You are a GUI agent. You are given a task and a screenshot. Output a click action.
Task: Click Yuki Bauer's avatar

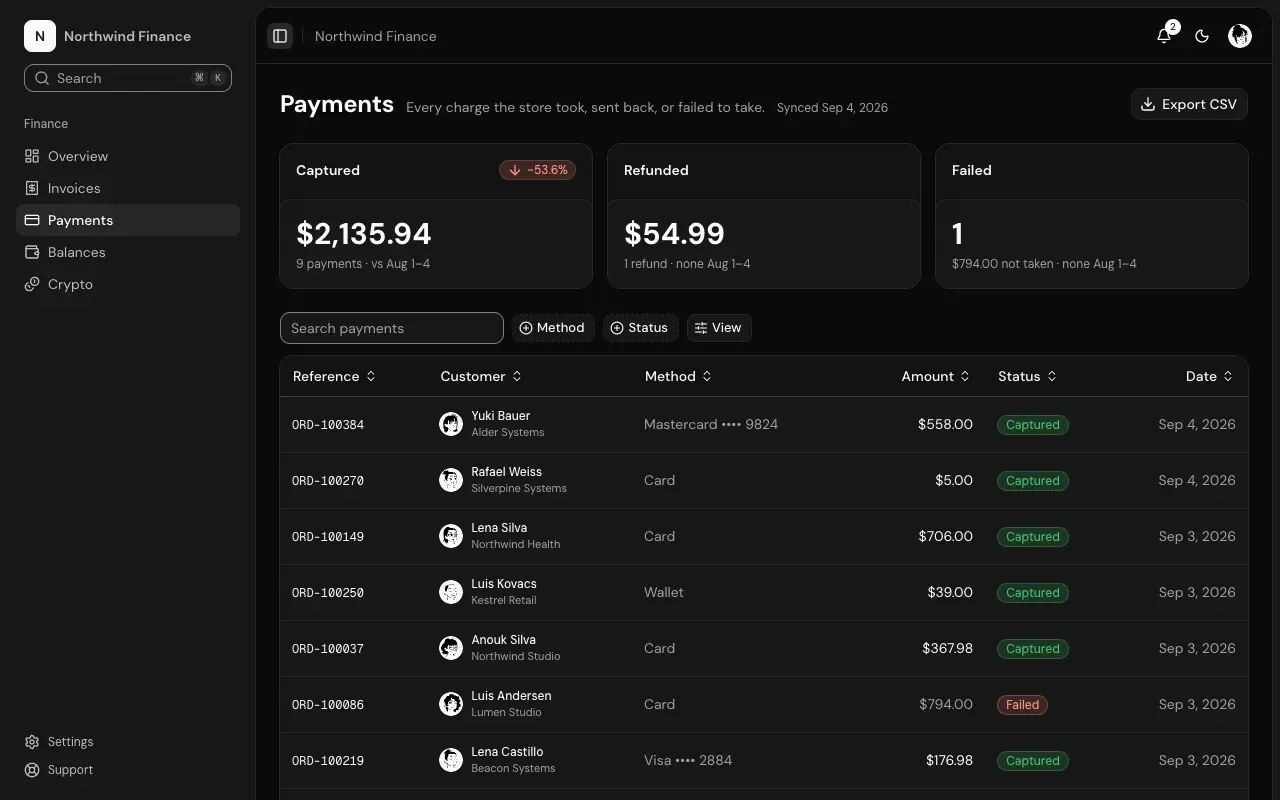click(x=451, y=424)
